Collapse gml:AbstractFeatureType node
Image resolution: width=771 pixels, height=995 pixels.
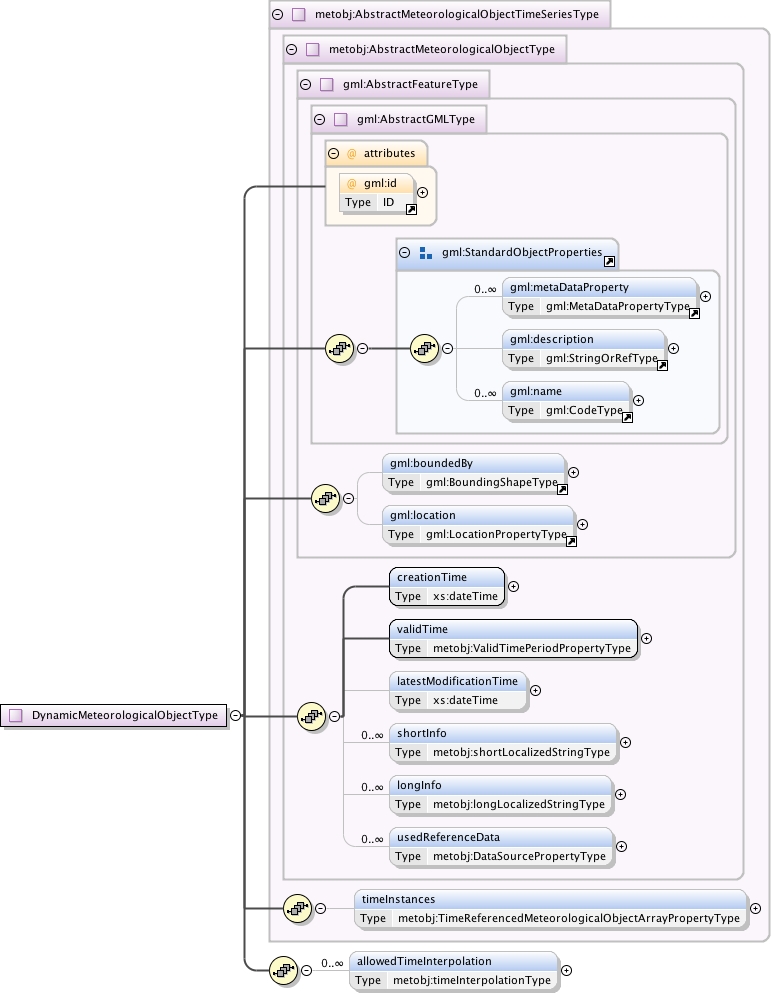coord(305,84)
